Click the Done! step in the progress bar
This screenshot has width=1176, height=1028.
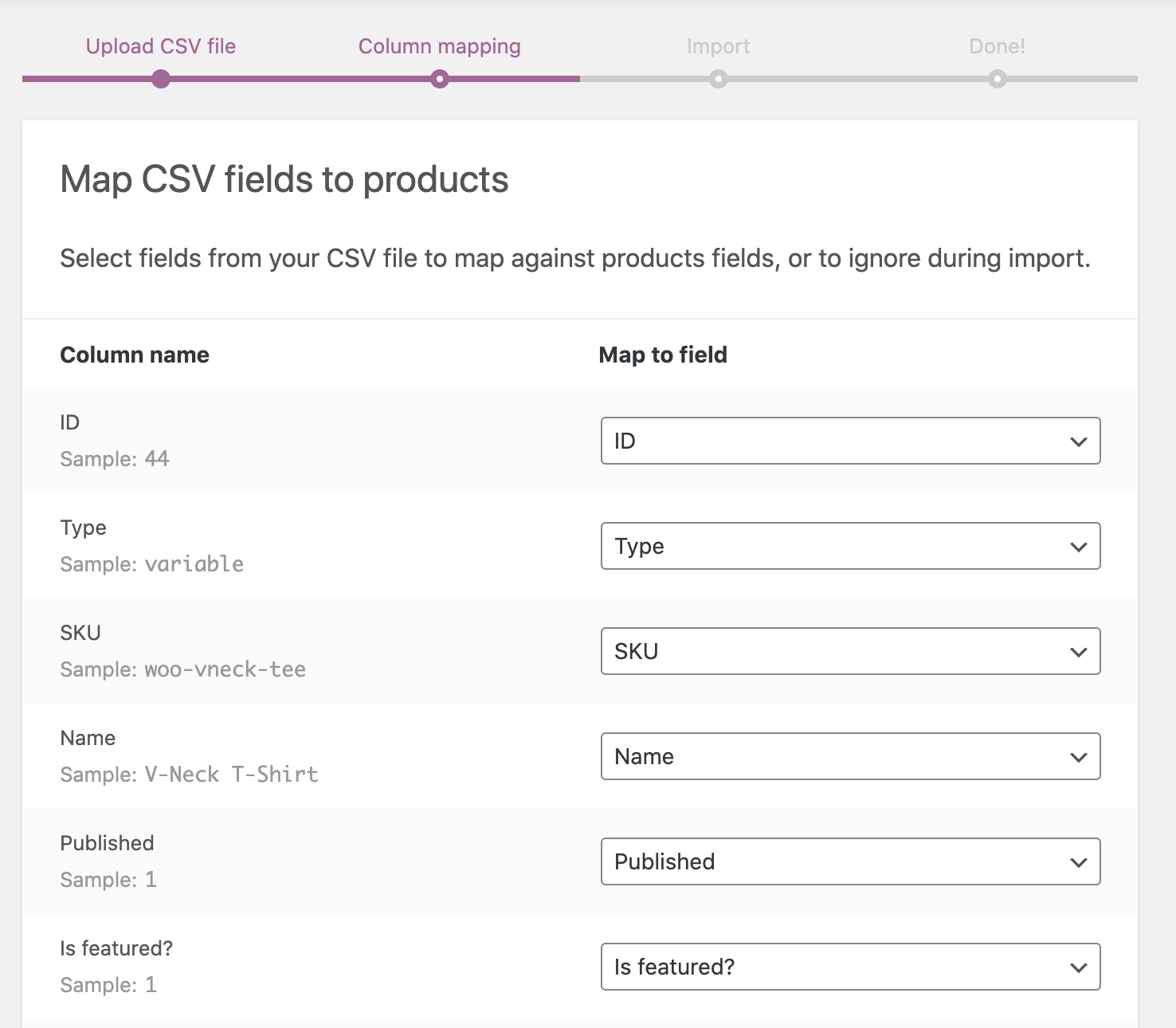tap(997, 45)
